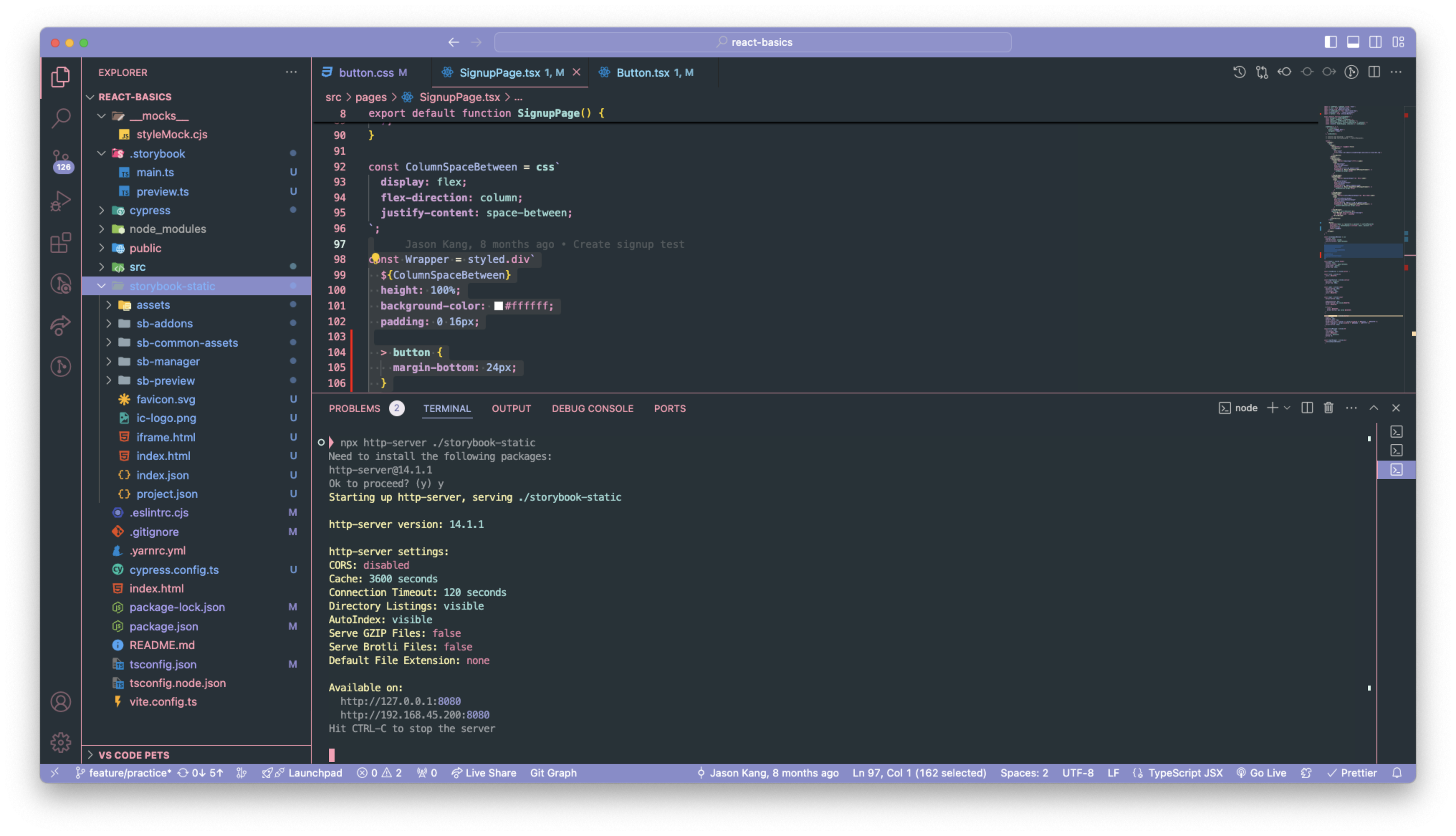Open the OUTPUT panel tab

[x=511, y=408]
